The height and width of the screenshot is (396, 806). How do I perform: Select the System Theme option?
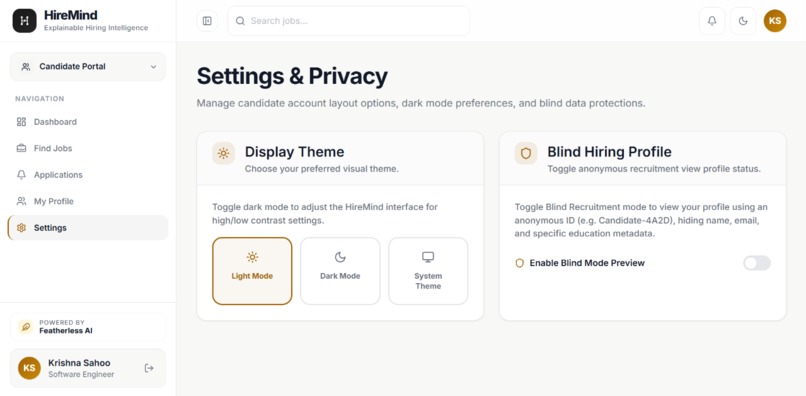pos(428,271)
